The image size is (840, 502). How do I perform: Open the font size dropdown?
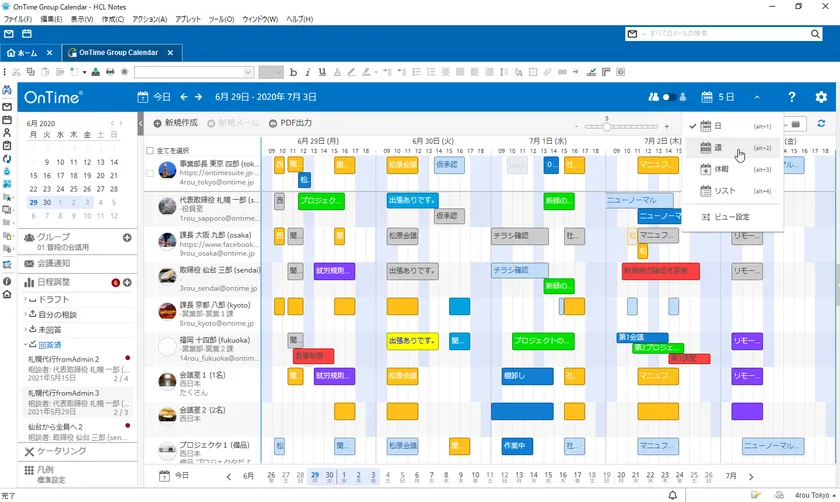pyautogui.click(x=271, y=72)
